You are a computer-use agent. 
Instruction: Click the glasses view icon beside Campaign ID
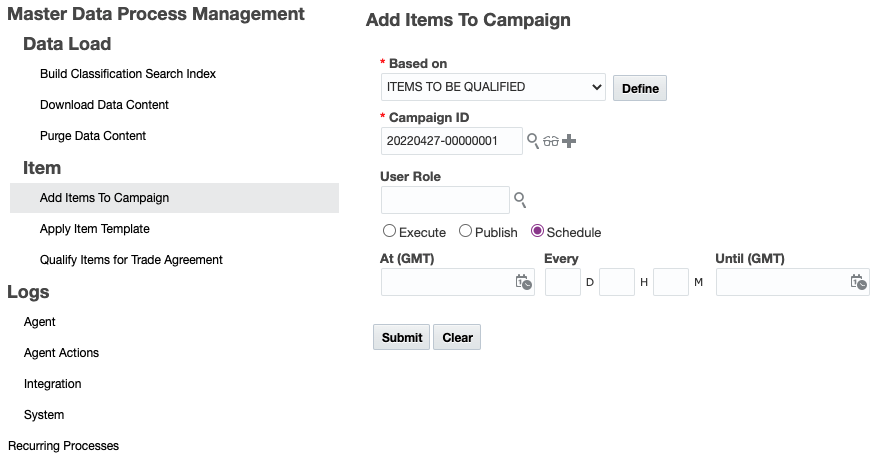click(x=551, y=141)
